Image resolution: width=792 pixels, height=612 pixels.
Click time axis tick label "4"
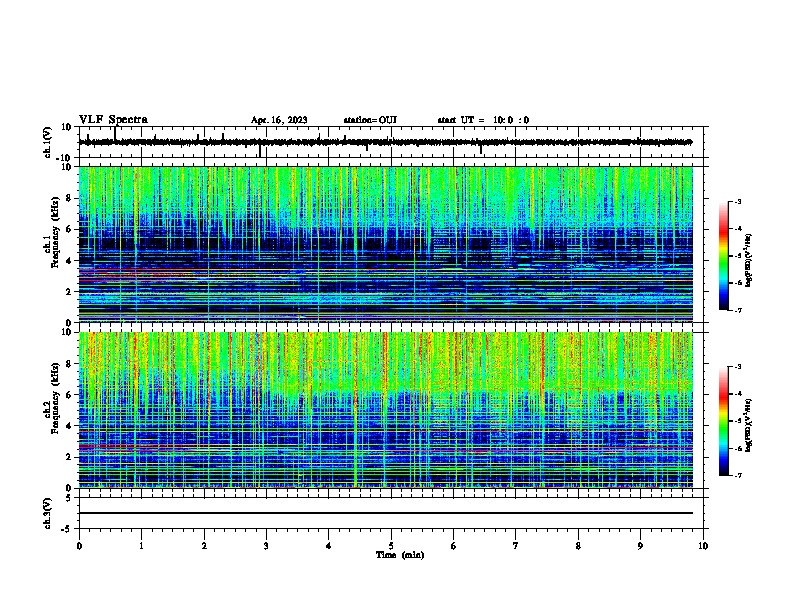click(329, 546)
